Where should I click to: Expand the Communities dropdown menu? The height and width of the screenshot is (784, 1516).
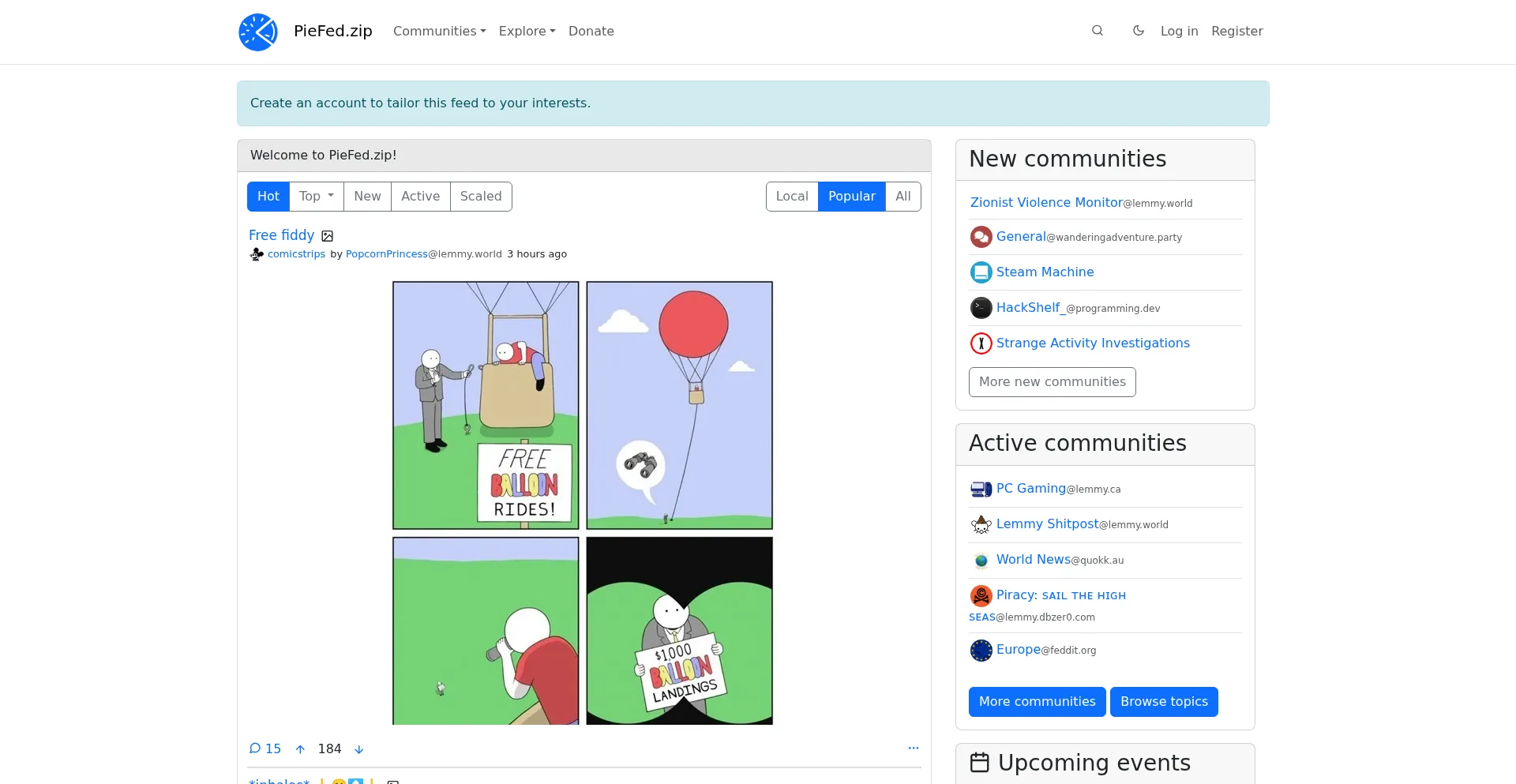(x=439, y=31)
